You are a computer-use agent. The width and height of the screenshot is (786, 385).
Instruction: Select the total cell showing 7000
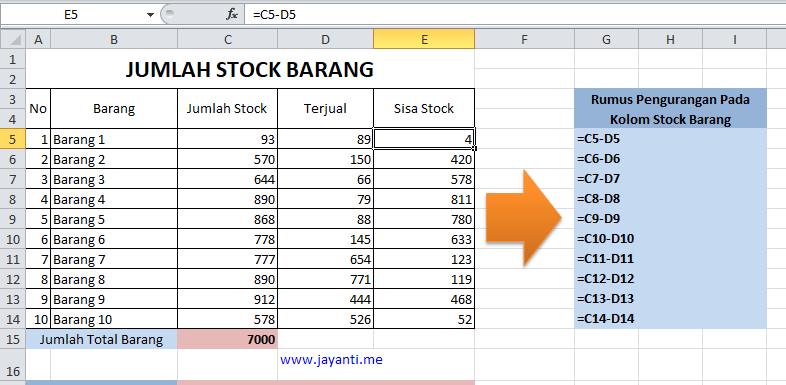pyautogui.click(x=228, y=339)
